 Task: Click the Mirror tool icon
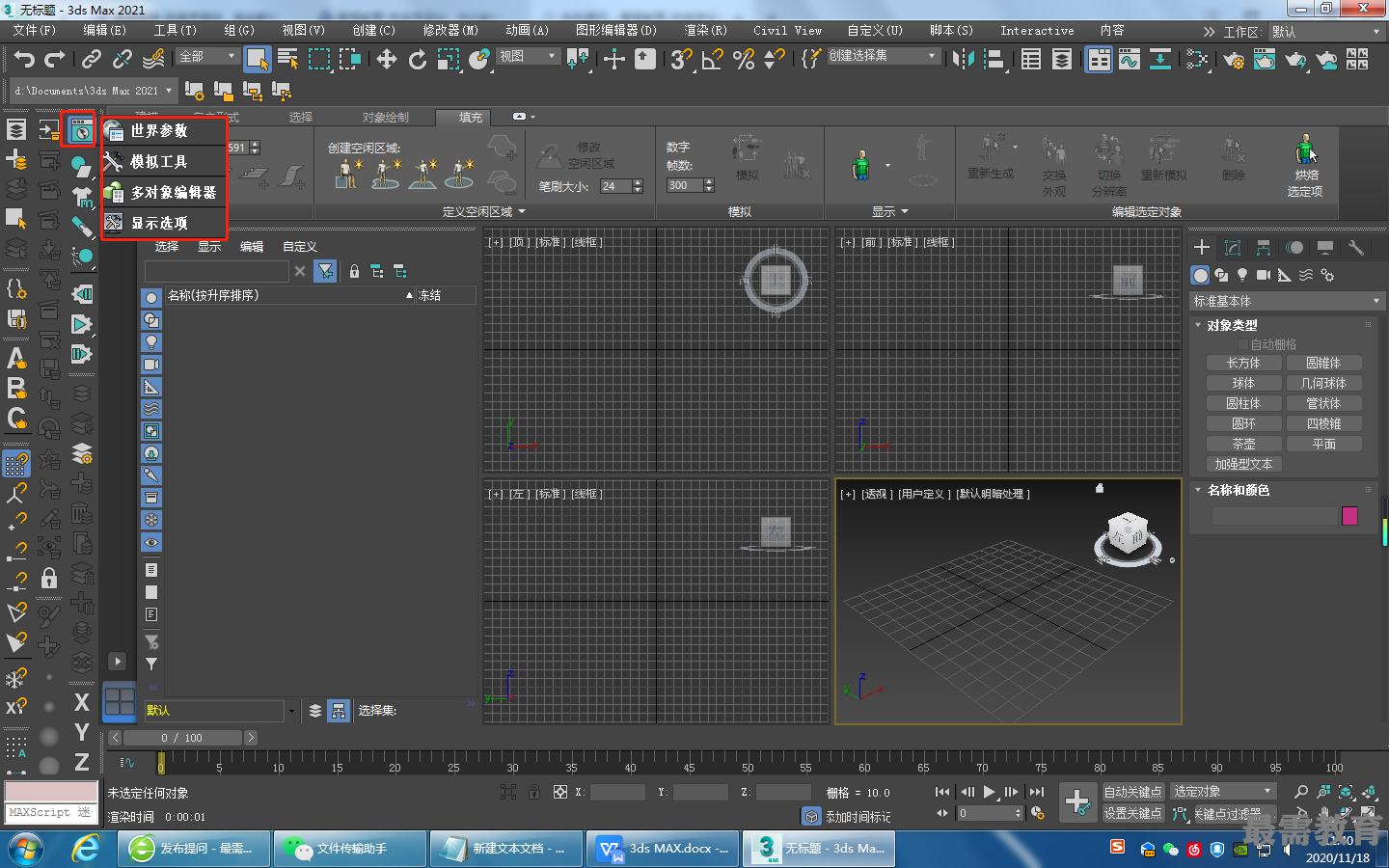click(963, 60)
